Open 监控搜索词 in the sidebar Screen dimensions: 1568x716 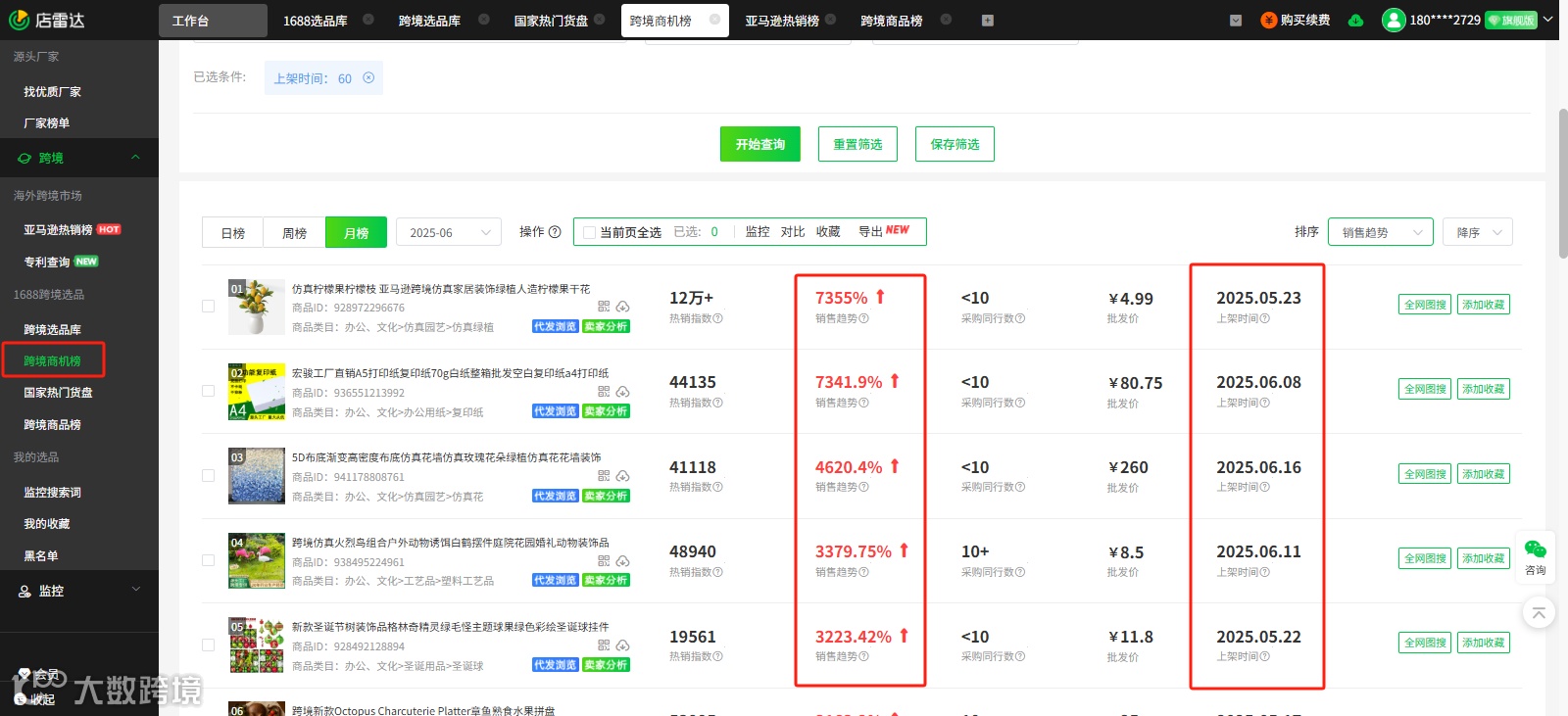pyautogui.click(x=53, y=492)
